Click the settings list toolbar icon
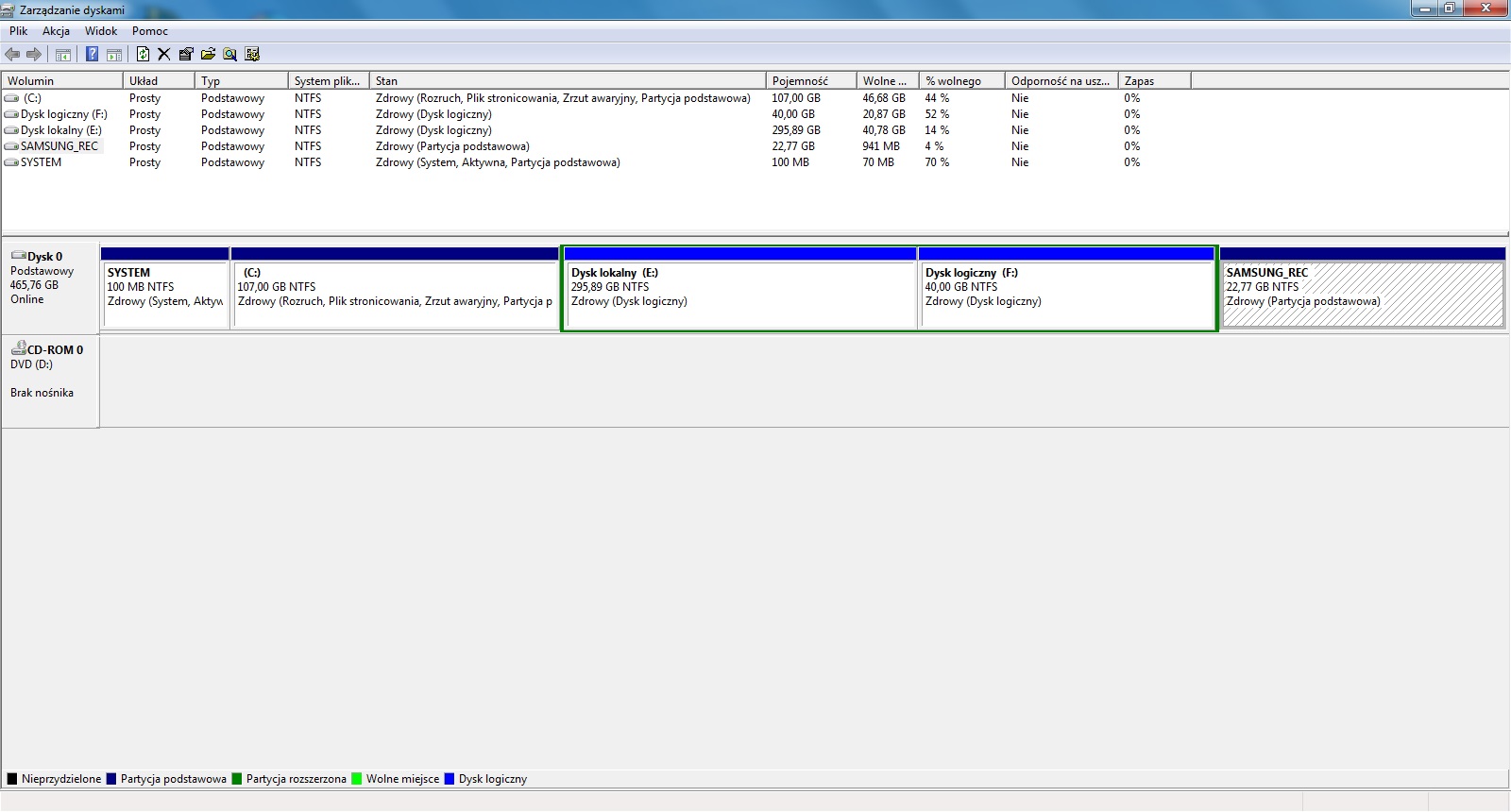Screen dimensions: 1511x812 point(252,55)
